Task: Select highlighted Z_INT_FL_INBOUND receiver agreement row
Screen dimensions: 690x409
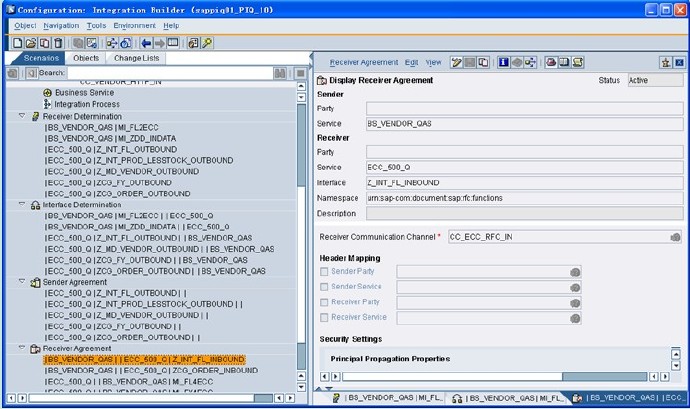Action: pyautogui.click(x=144, y=359)
